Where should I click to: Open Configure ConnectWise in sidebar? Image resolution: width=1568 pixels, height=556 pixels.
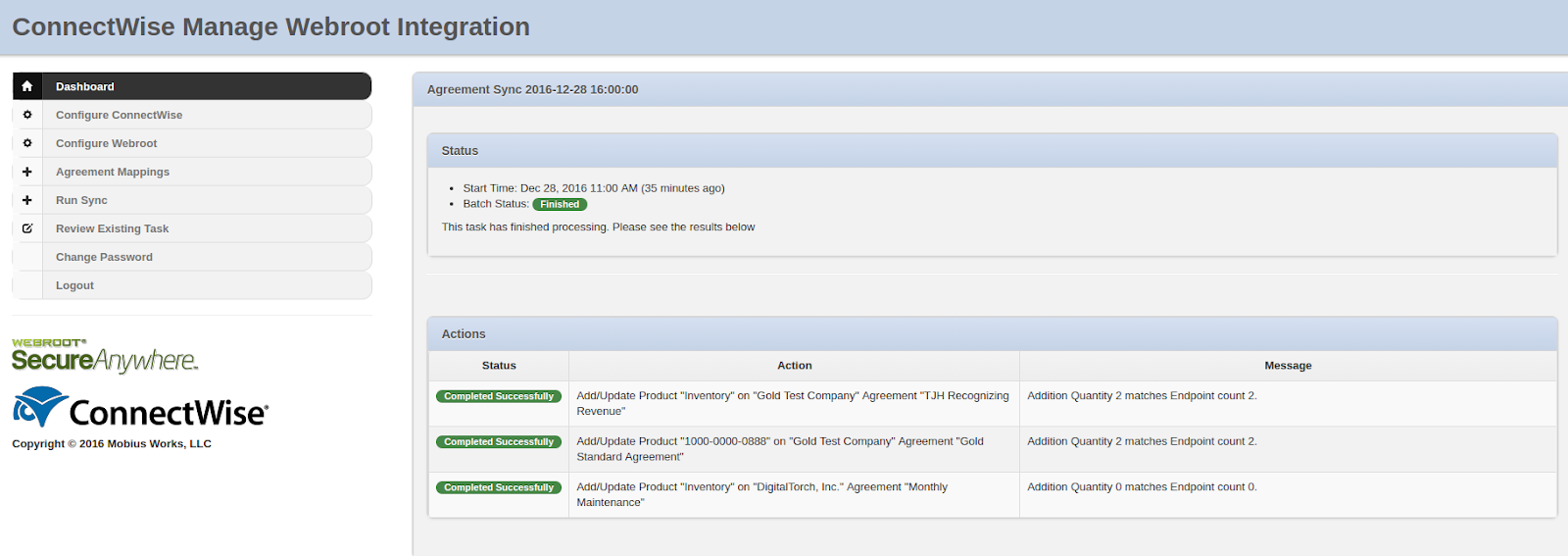(x=192, y=115)
